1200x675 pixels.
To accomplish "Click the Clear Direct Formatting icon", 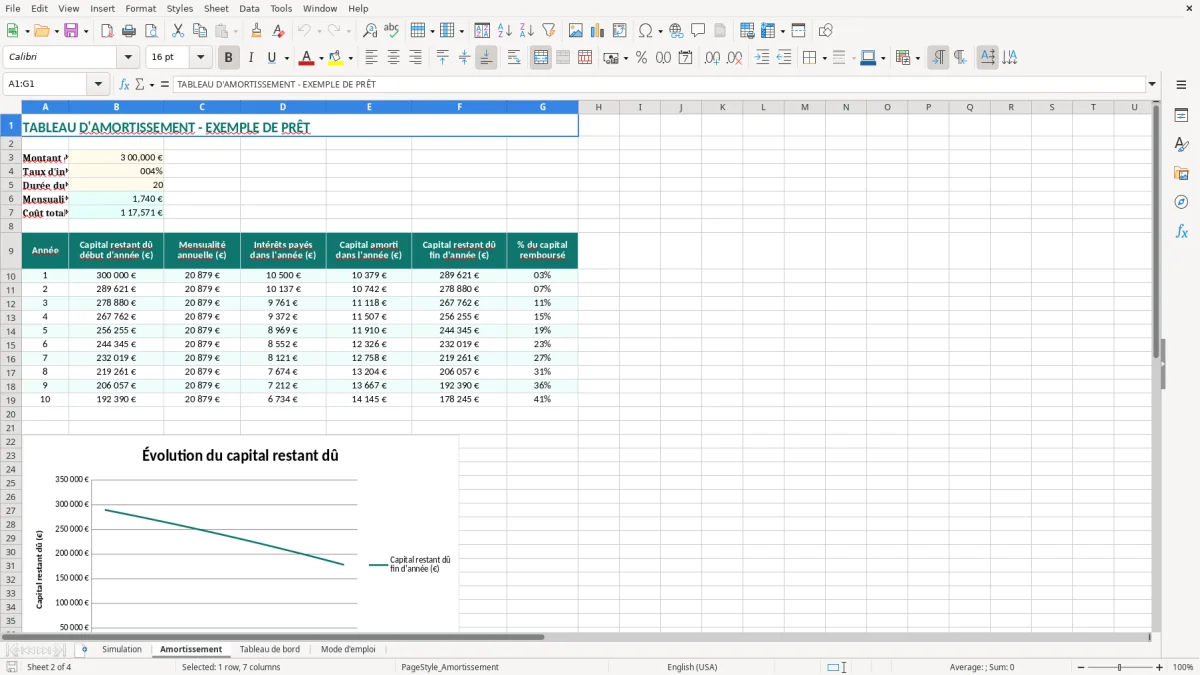I will 278,31.
